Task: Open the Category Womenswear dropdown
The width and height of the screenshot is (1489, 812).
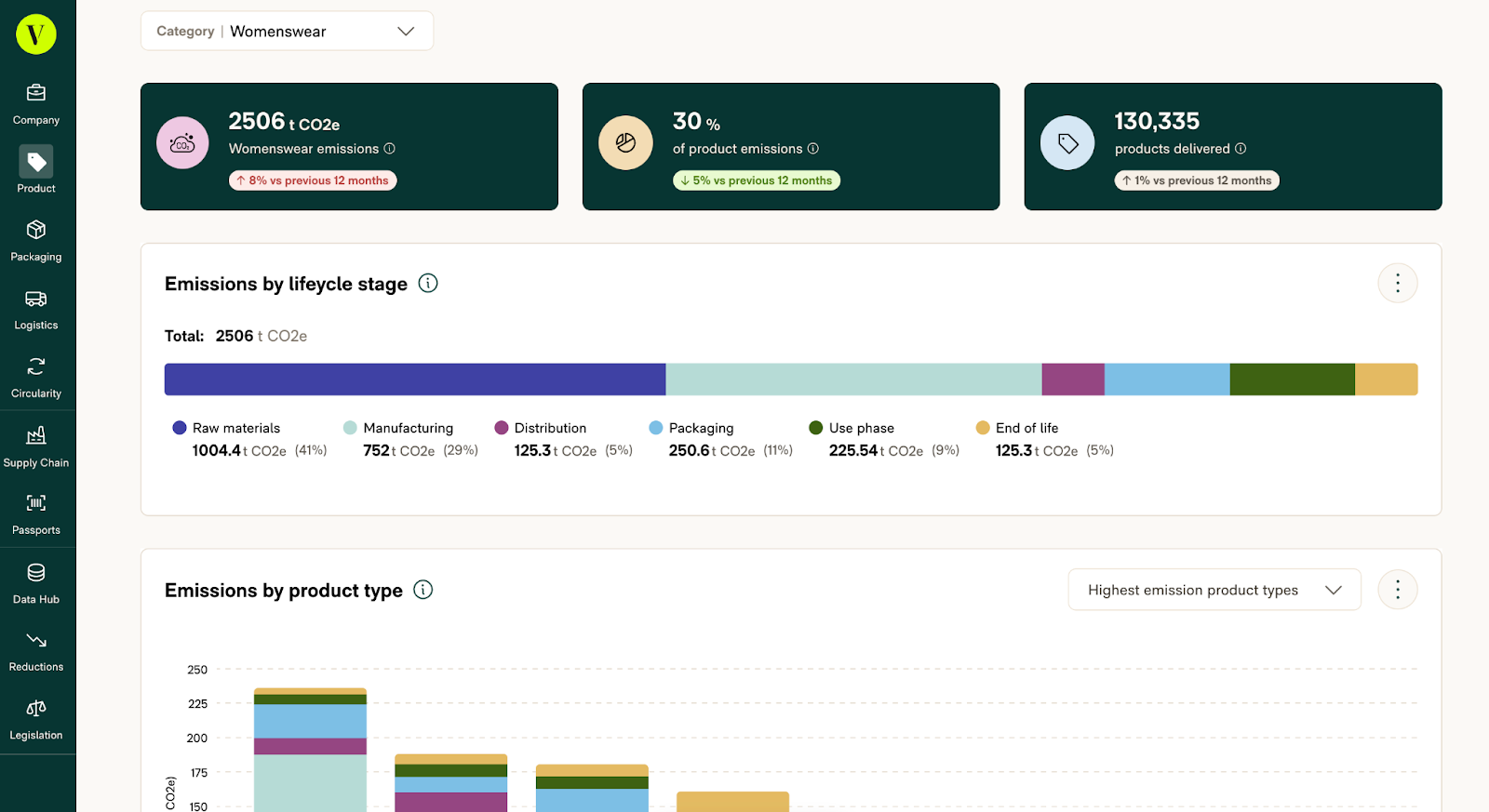Action: tap(287, 31)
